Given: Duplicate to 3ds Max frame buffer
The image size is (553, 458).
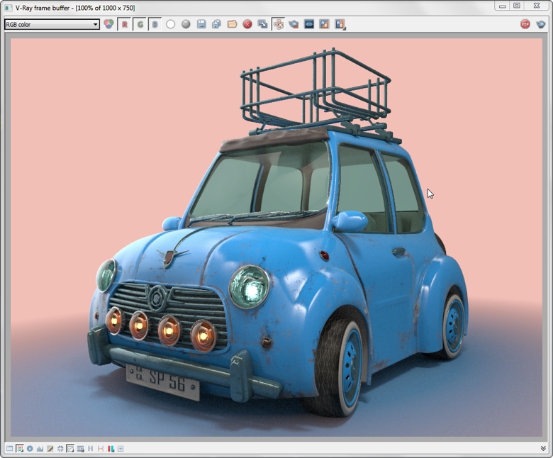Looking at the screenshot, I should point(263,24).
